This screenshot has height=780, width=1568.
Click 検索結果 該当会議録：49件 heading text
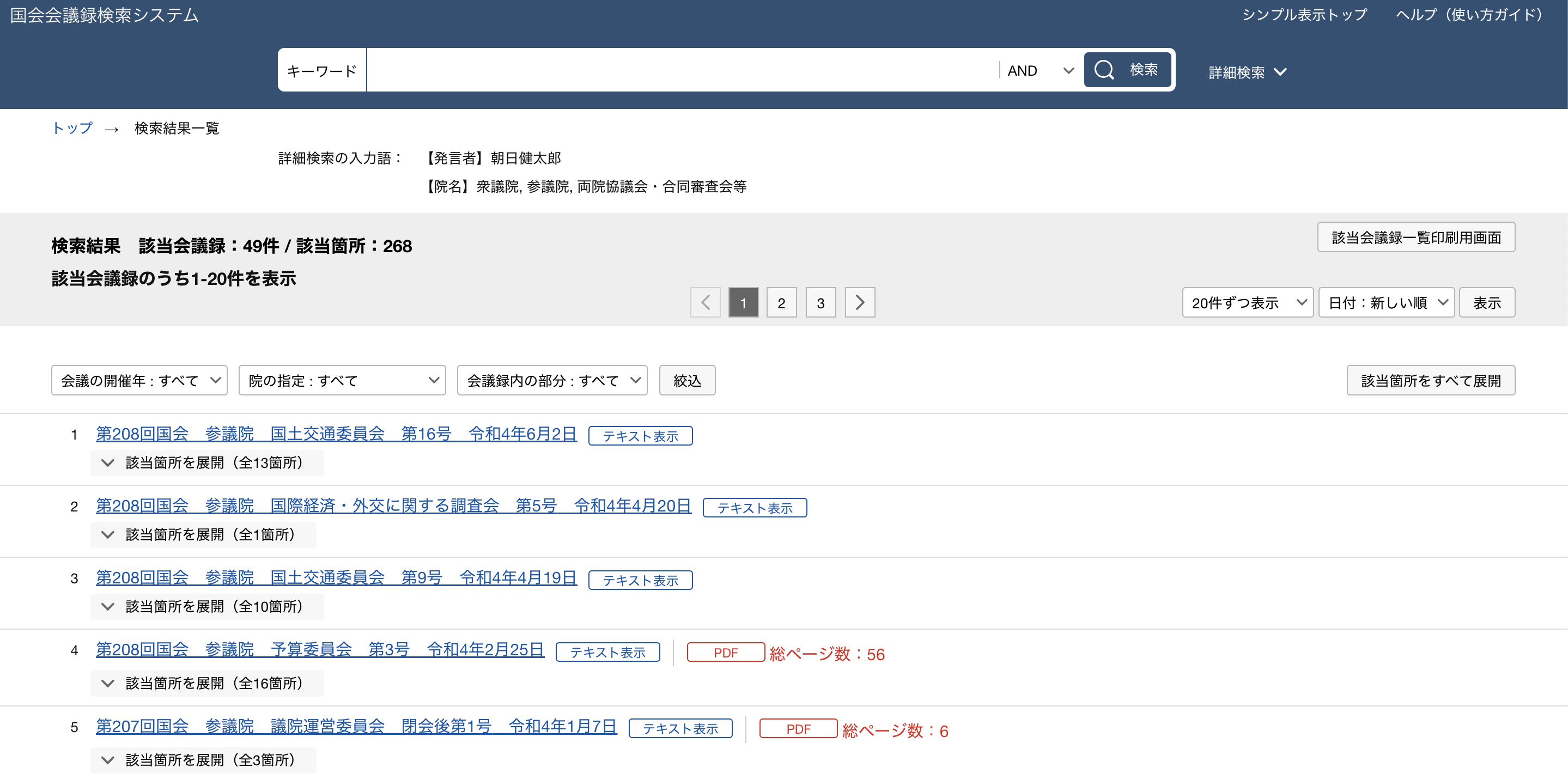tap(232, 246)
